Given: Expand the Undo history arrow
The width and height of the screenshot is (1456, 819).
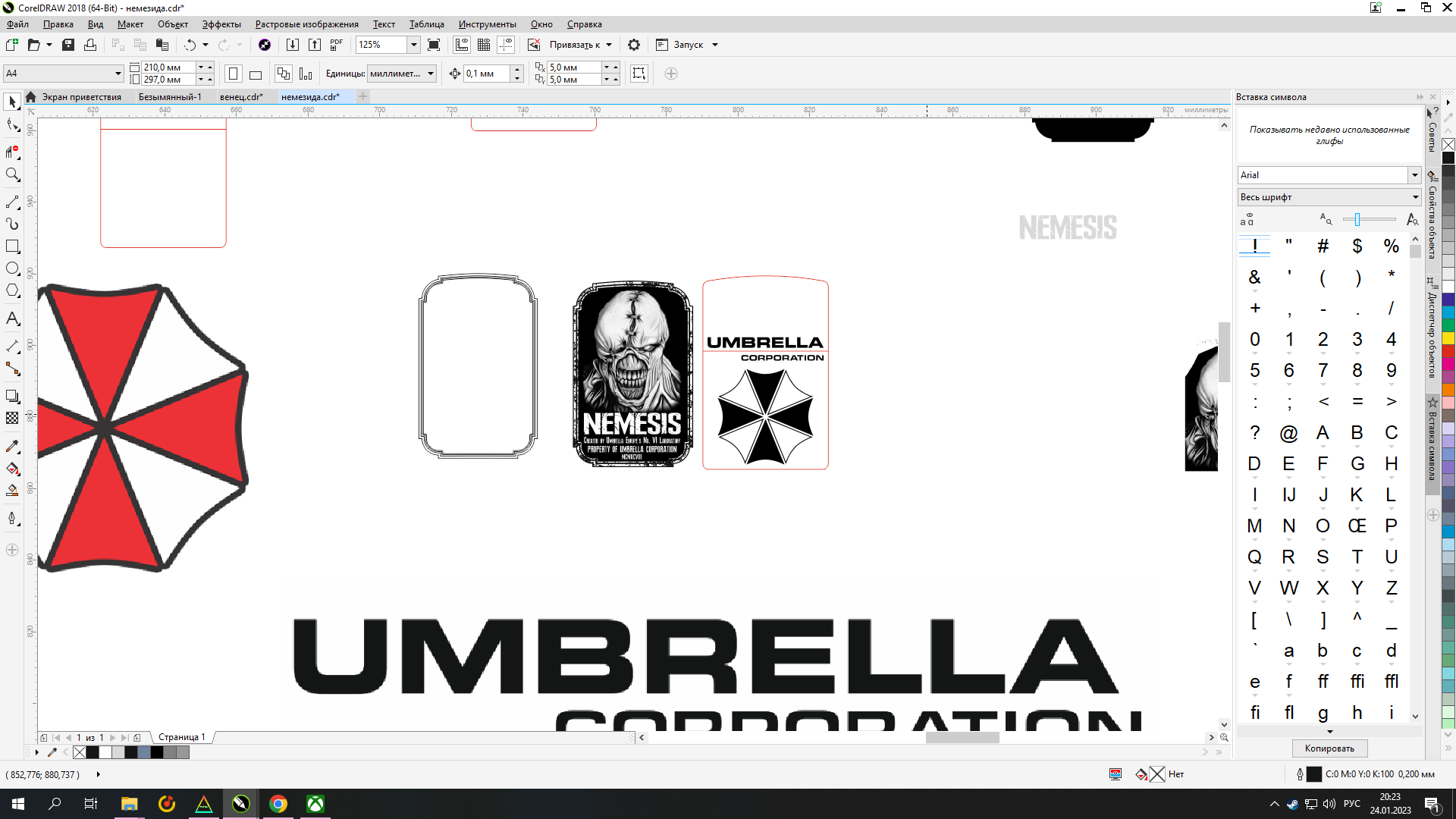Looking at the screenshot, I should tap(206, 45).
